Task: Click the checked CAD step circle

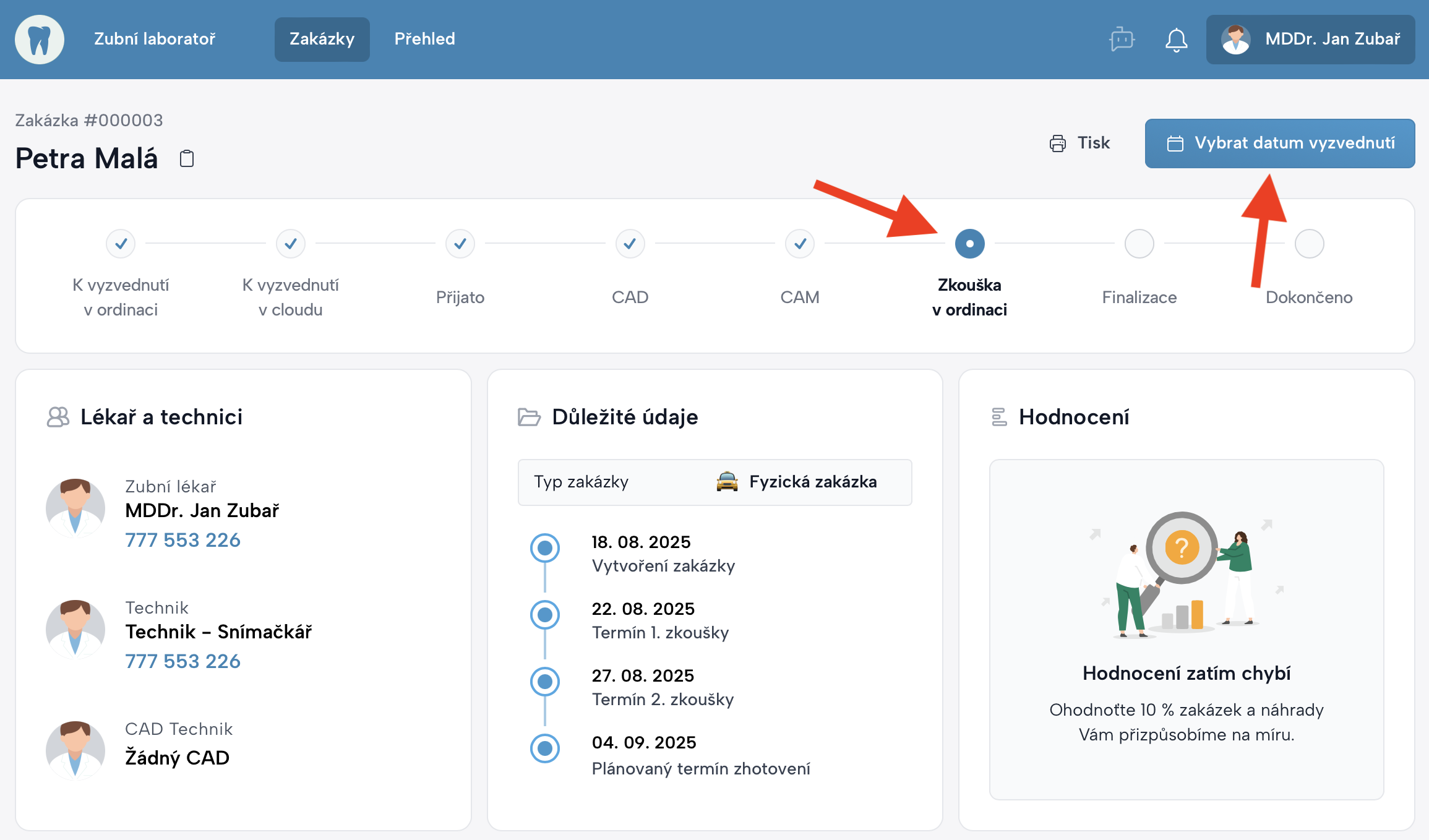Action: [x=630, y=244]
